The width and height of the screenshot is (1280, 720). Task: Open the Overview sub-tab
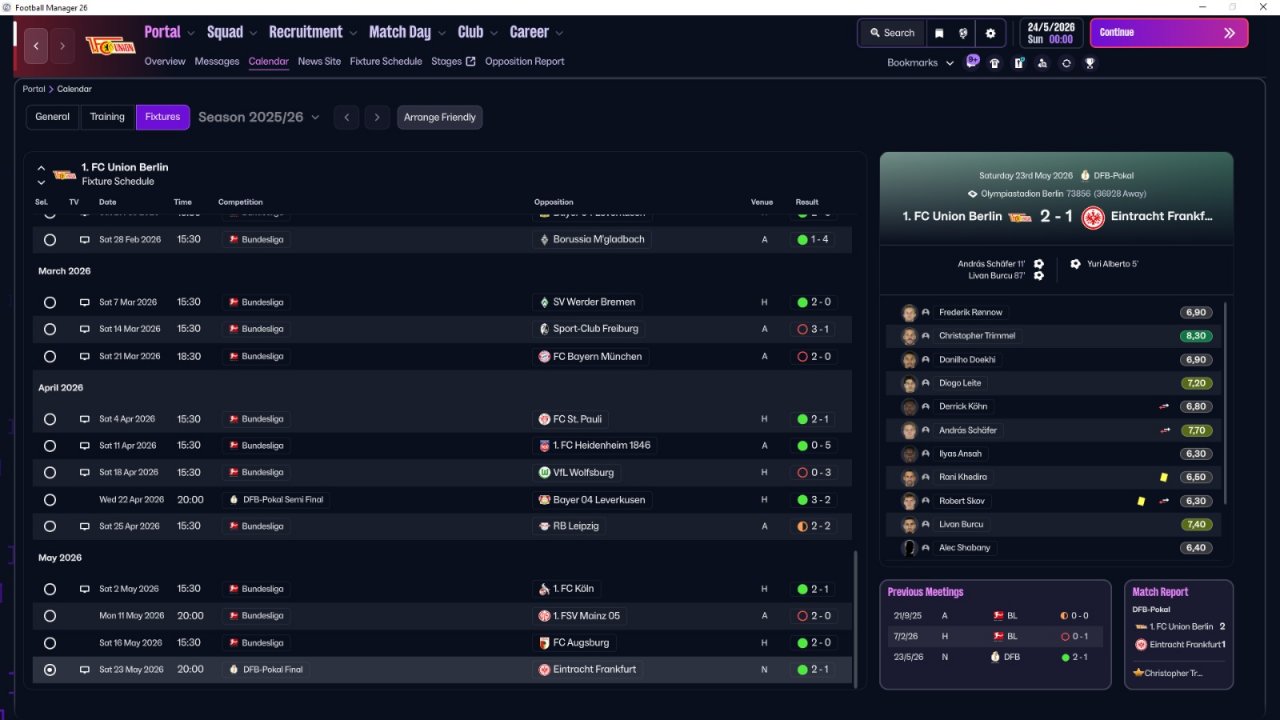coord(165,61)
